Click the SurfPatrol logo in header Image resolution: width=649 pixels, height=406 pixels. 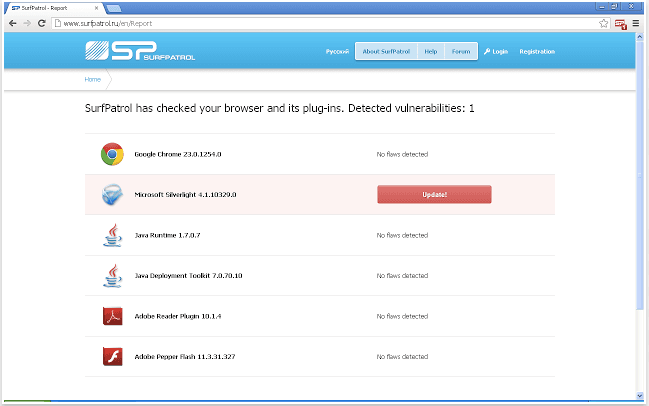[x=140, y=51]
